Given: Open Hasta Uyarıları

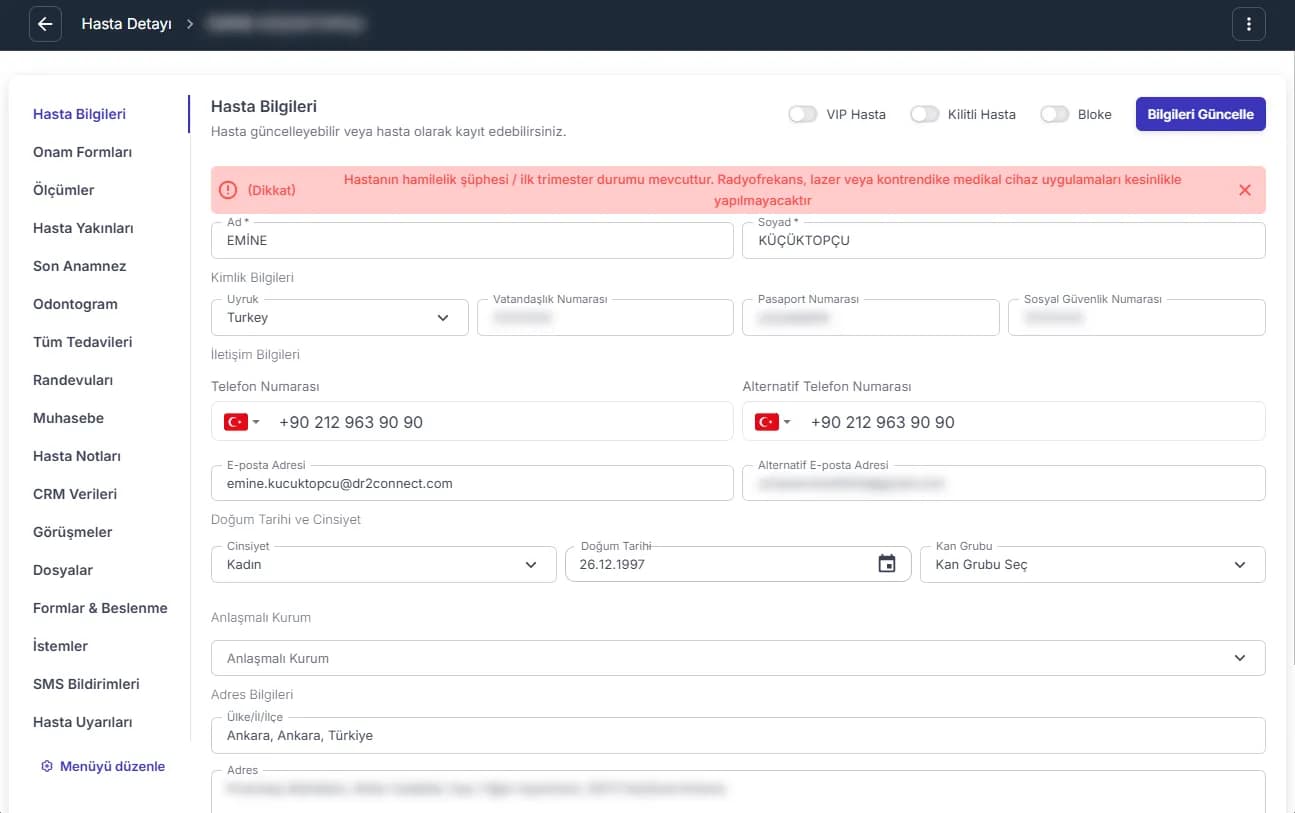Looking at the screenshot, I should (x=82, y=722).
